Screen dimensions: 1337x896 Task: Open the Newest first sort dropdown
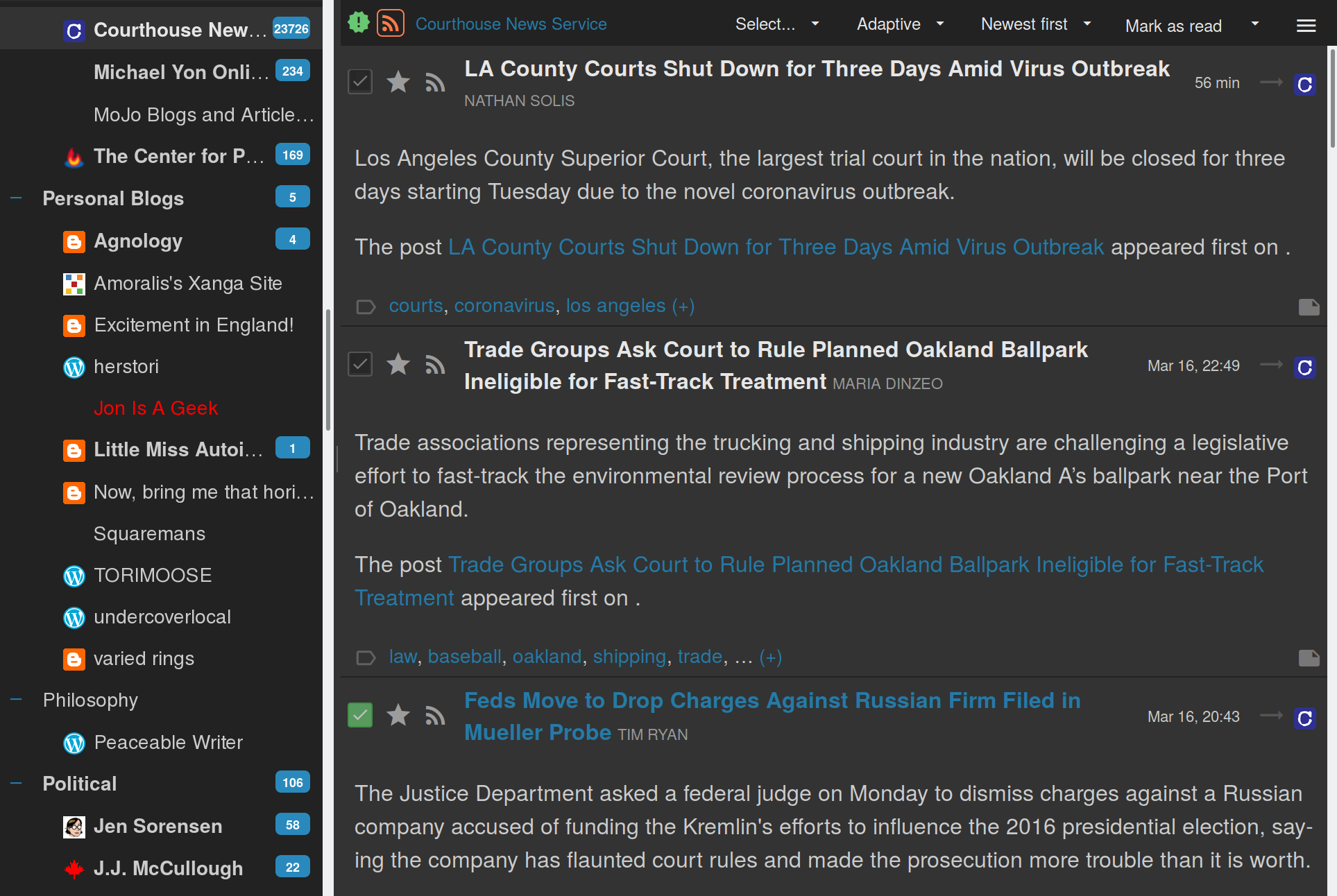(1036, 24)
